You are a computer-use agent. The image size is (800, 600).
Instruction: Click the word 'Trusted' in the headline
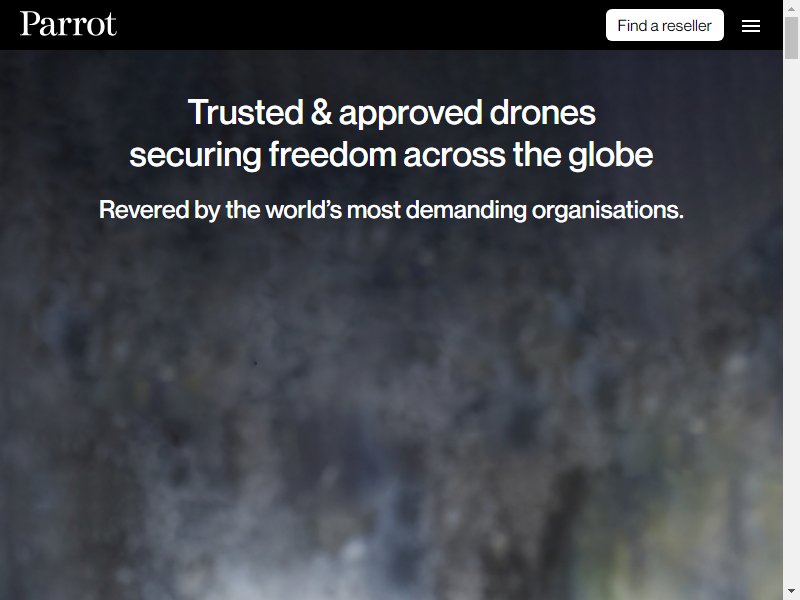point(245,112)
